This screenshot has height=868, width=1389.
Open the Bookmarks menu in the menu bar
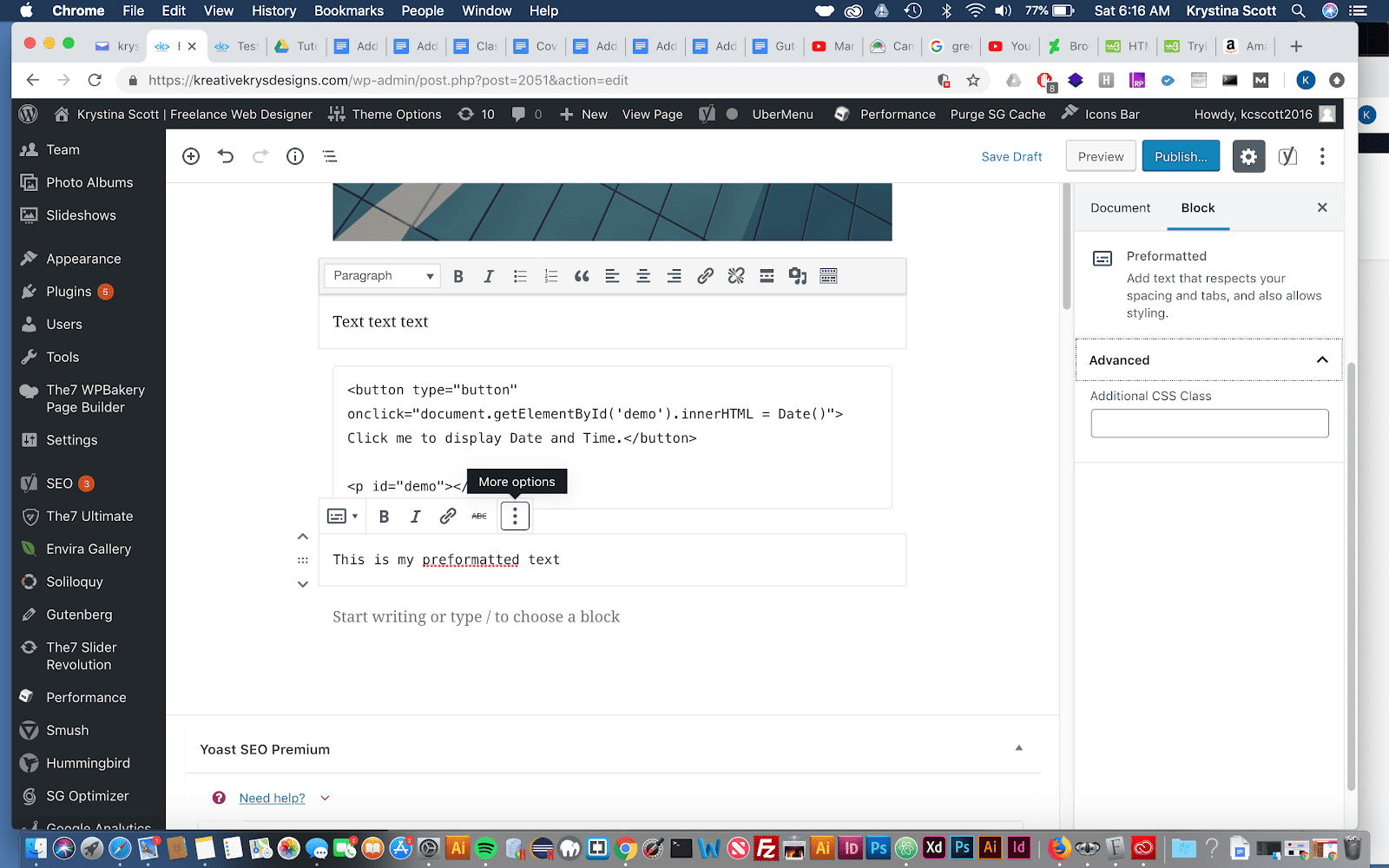(349, 10)
